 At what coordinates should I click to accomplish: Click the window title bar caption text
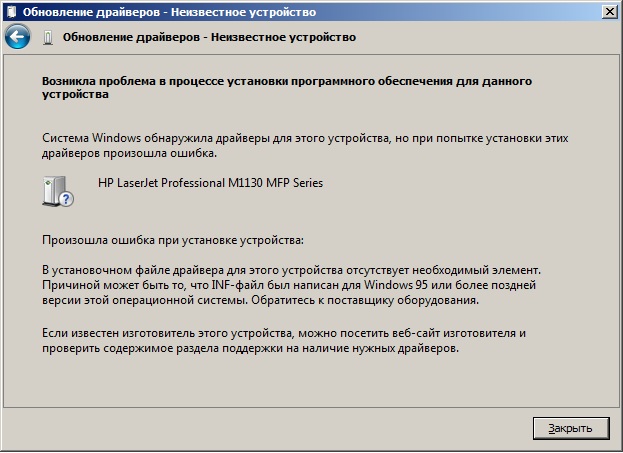[x=169, y=12]
